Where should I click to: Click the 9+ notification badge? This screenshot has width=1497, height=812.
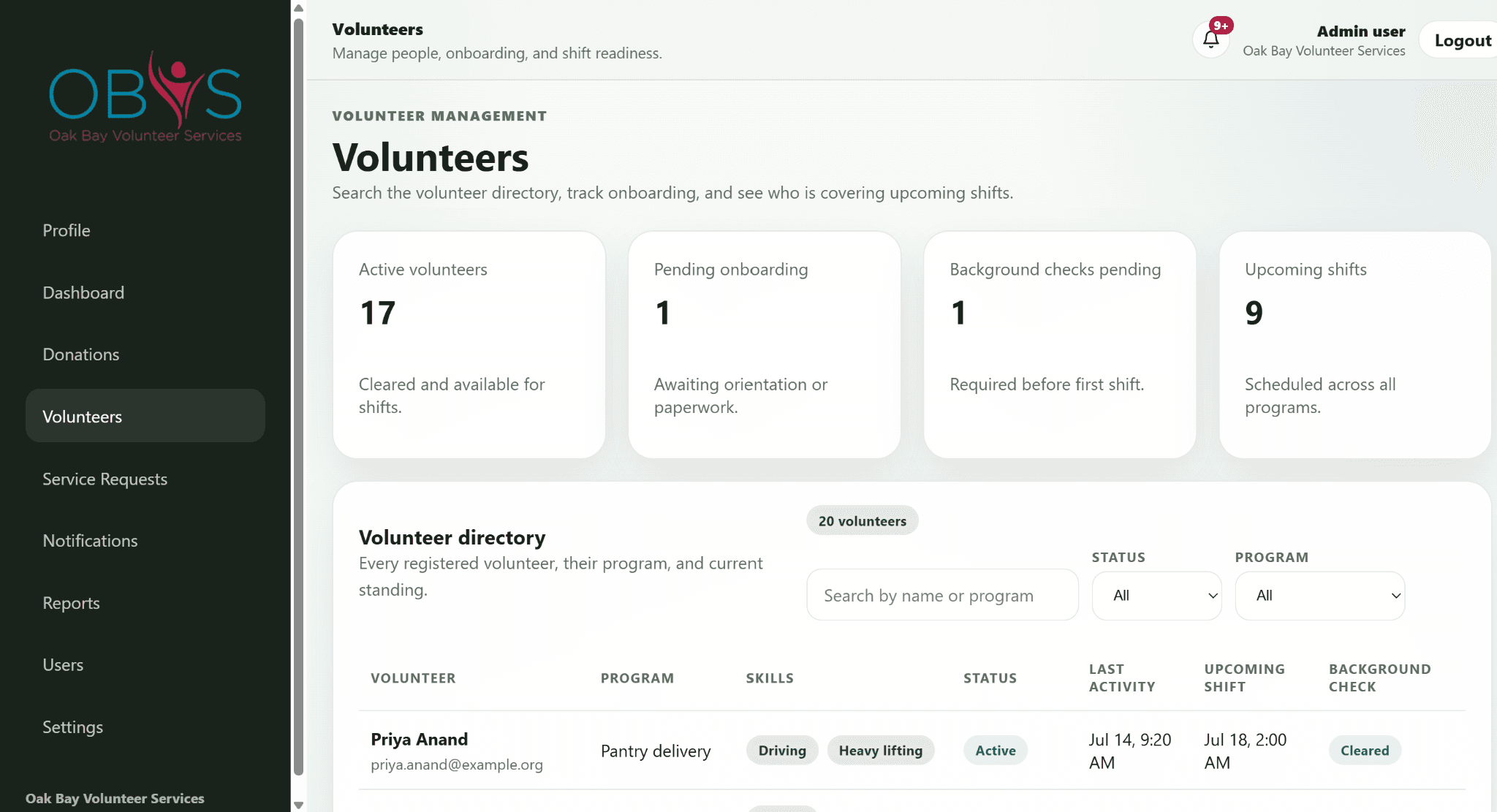coord(1221,26)
